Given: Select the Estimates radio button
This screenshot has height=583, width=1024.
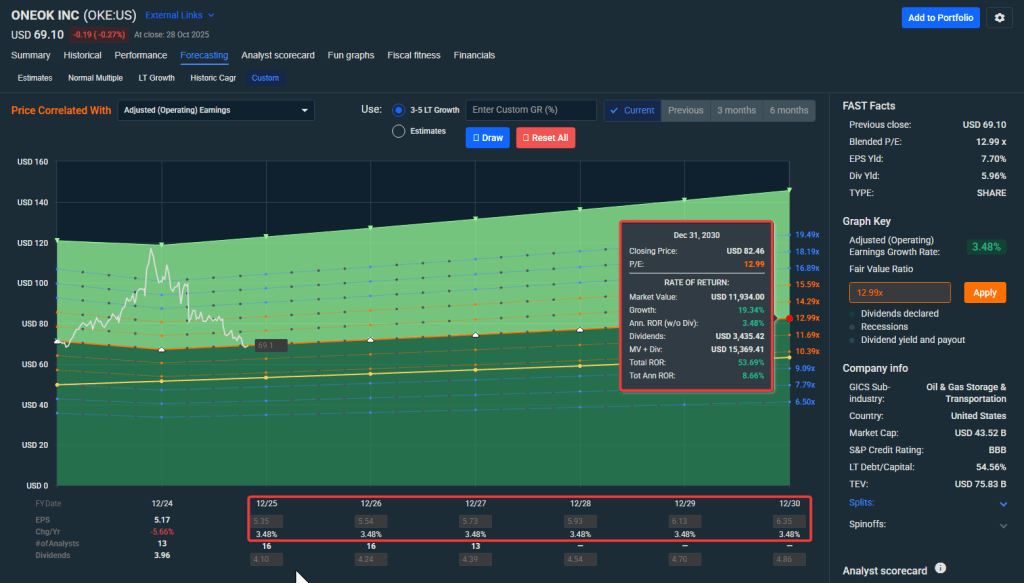Looking at the screenshot, I should (x=399, y=131).
